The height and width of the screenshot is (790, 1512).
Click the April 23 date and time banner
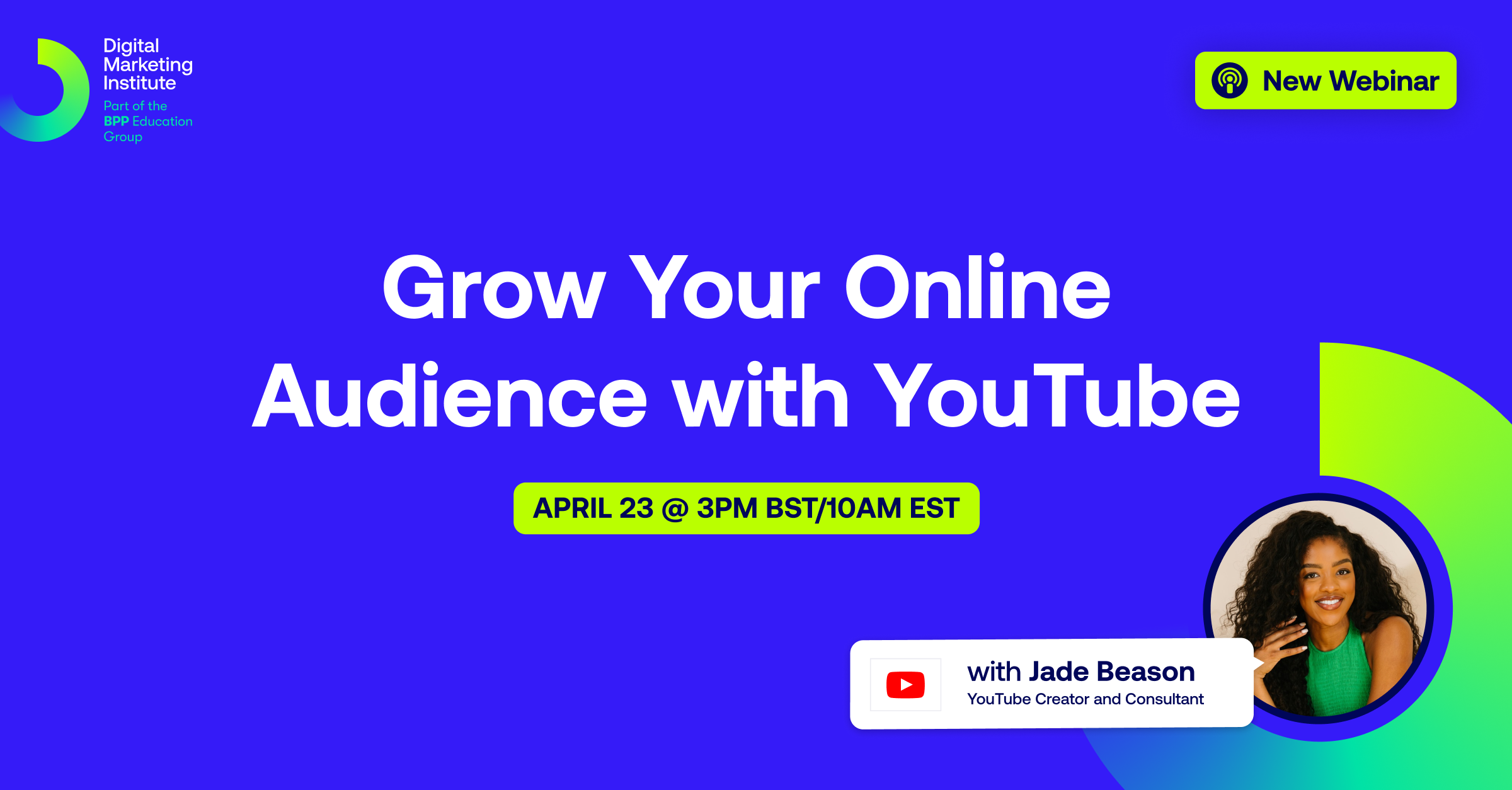click(746, 508)
